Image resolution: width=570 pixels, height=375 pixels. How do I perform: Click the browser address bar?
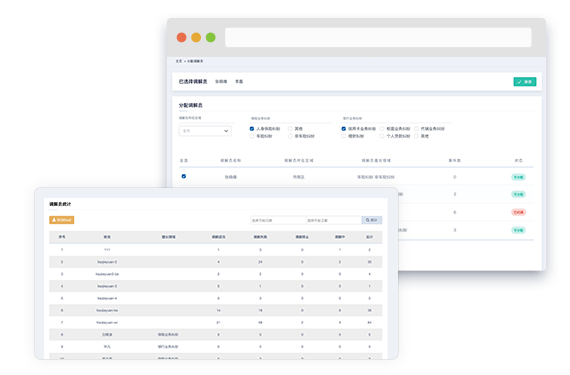point(378,37)
